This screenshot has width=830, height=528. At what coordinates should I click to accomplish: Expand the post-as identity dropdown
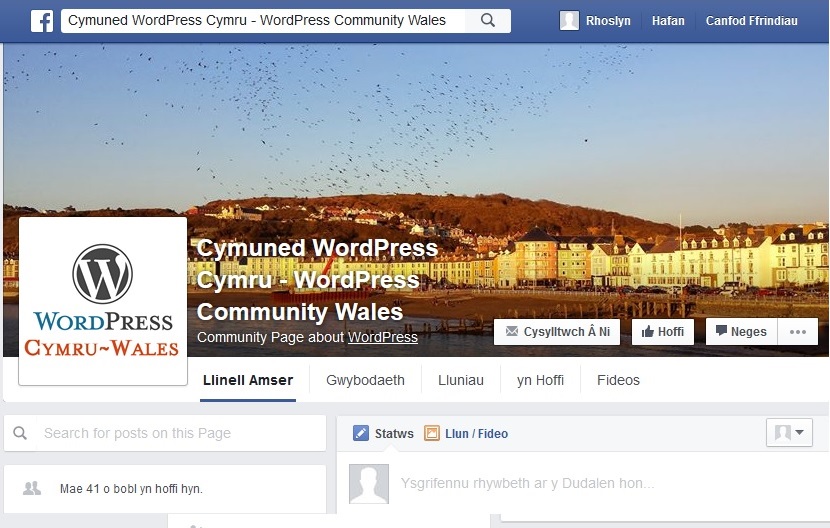click(789, 432)
